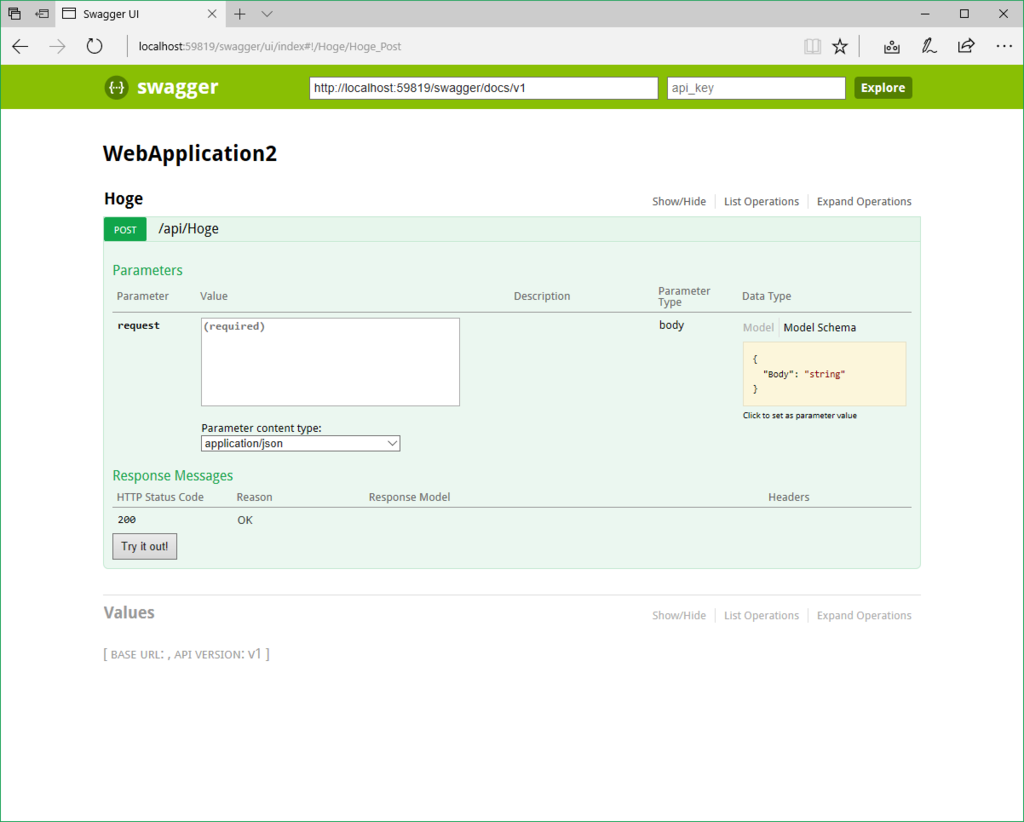Click the browser address bar URL
The height and width of the screenshot is (822, 1024).
click(x=270, y=46)
